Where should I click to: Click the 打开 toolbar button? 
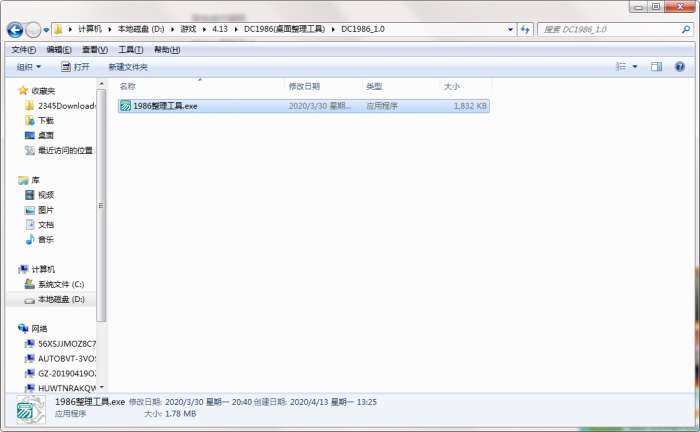75,67
